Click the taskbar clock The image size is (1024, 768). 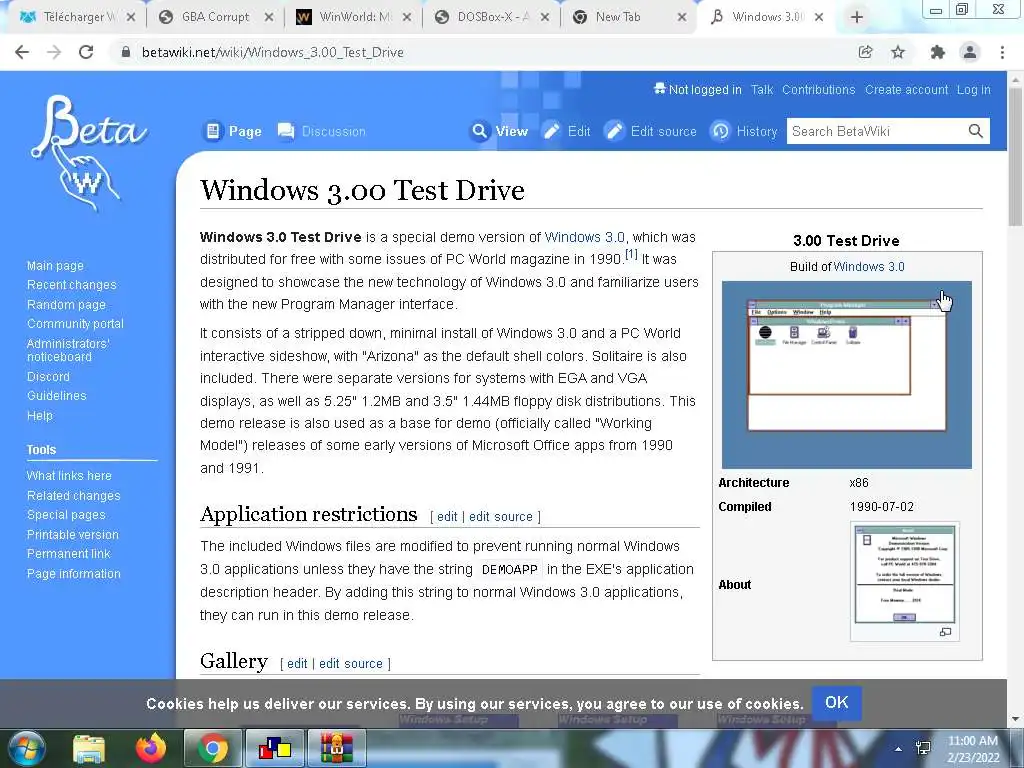[x=972, y=749]
